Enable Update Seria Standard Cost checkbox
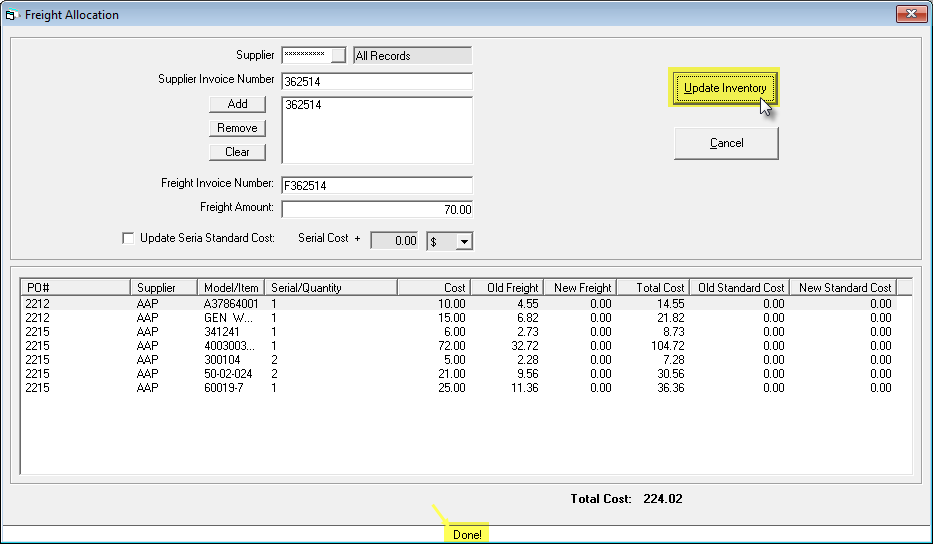Viewport: 933px width, 544px height. tap(128, 238)
